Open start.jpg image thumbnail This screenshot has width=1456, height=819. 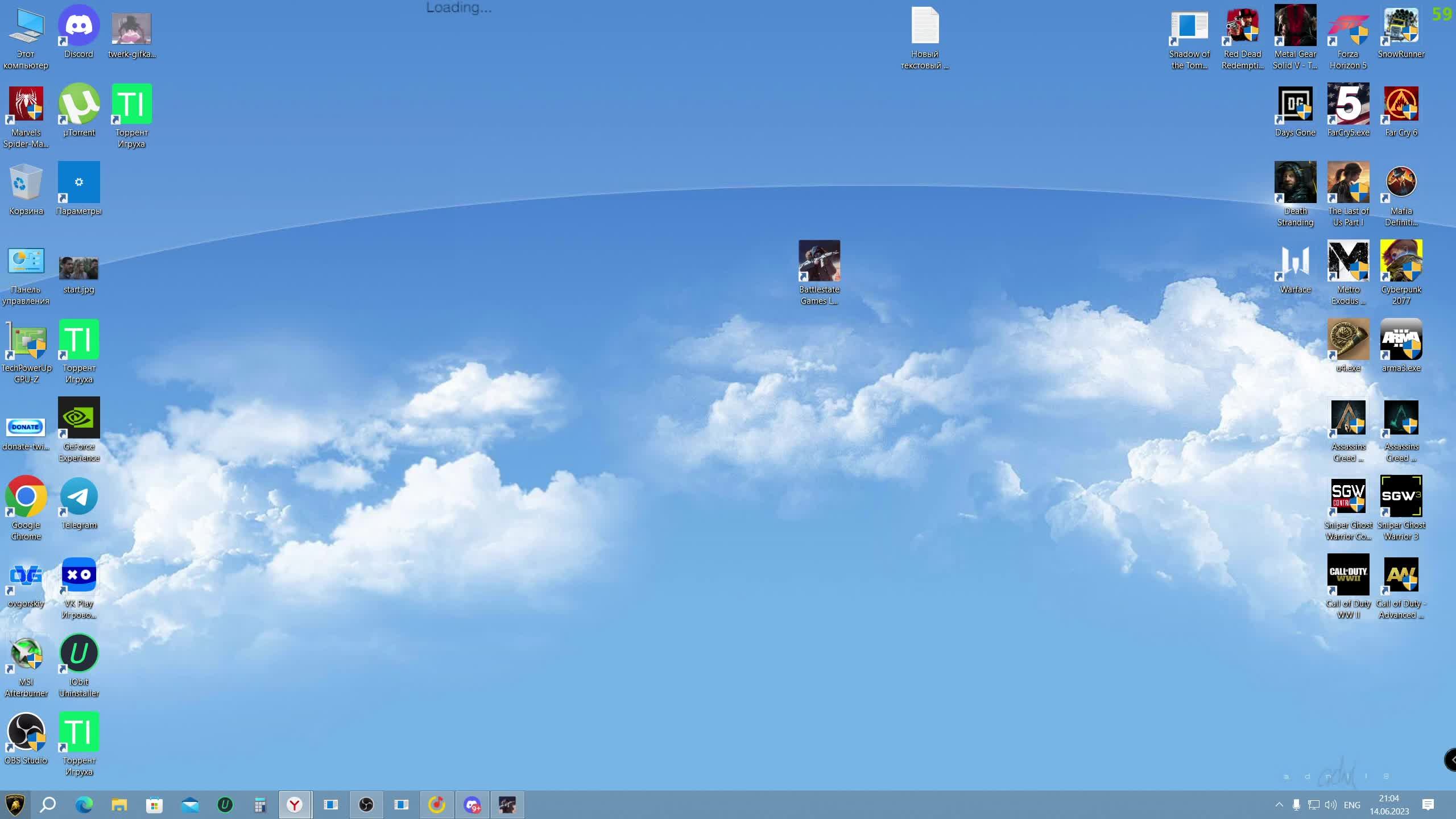[x=78, y=268]
